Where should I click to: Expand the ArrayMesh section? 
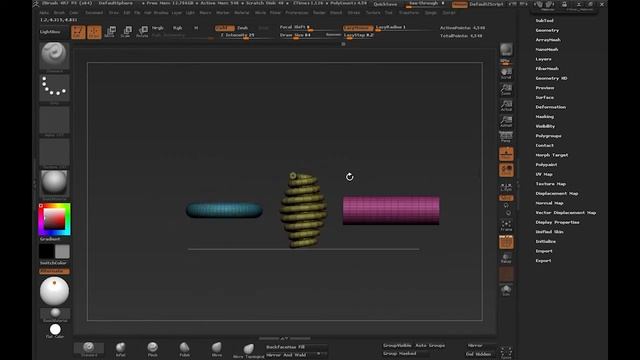click(x=548, y=40)
